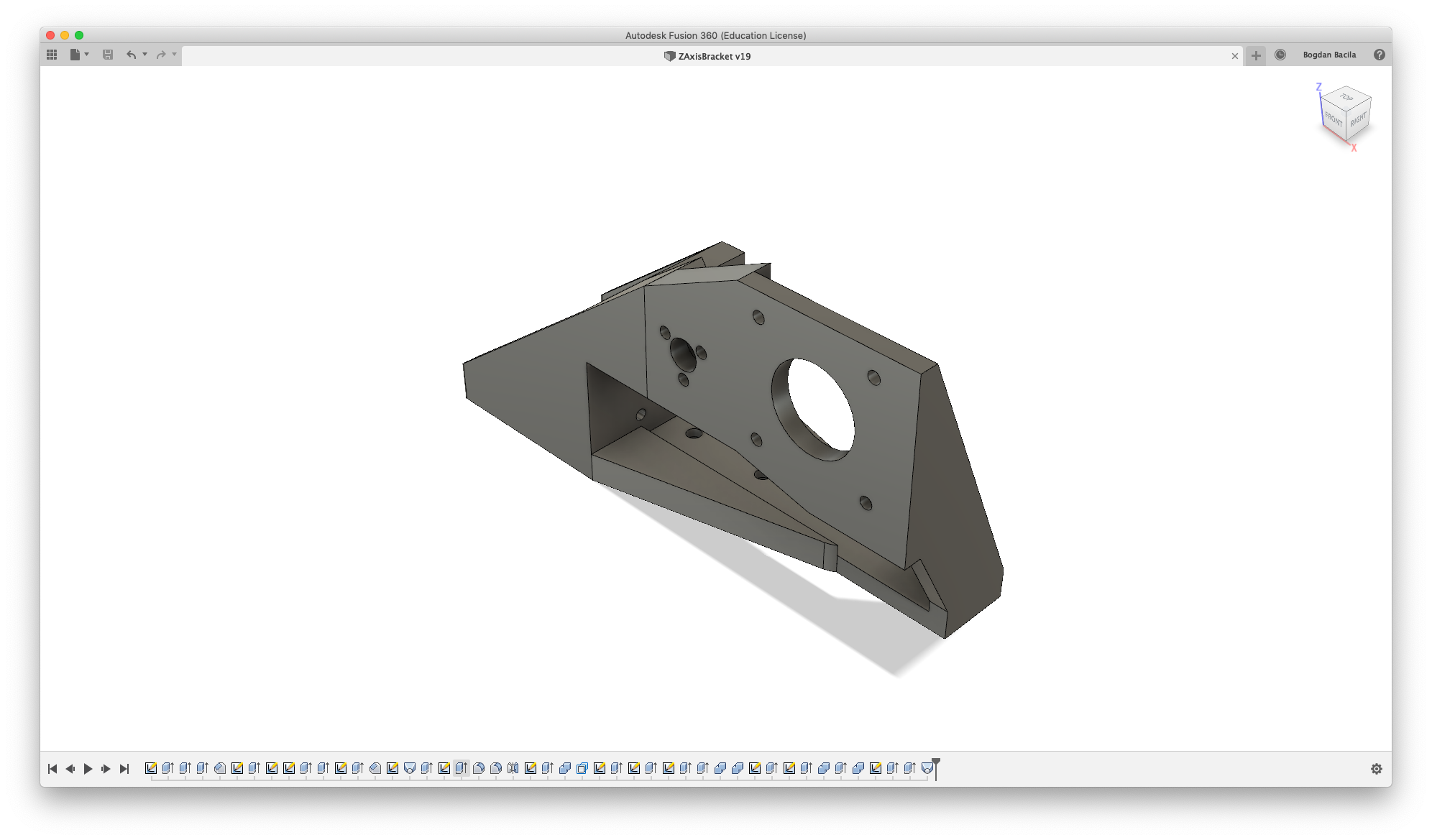The height and width of the screenshot is (840, 1432).
Task: Select the last sketch feature in timeline
Action: [x=876, y=768]
